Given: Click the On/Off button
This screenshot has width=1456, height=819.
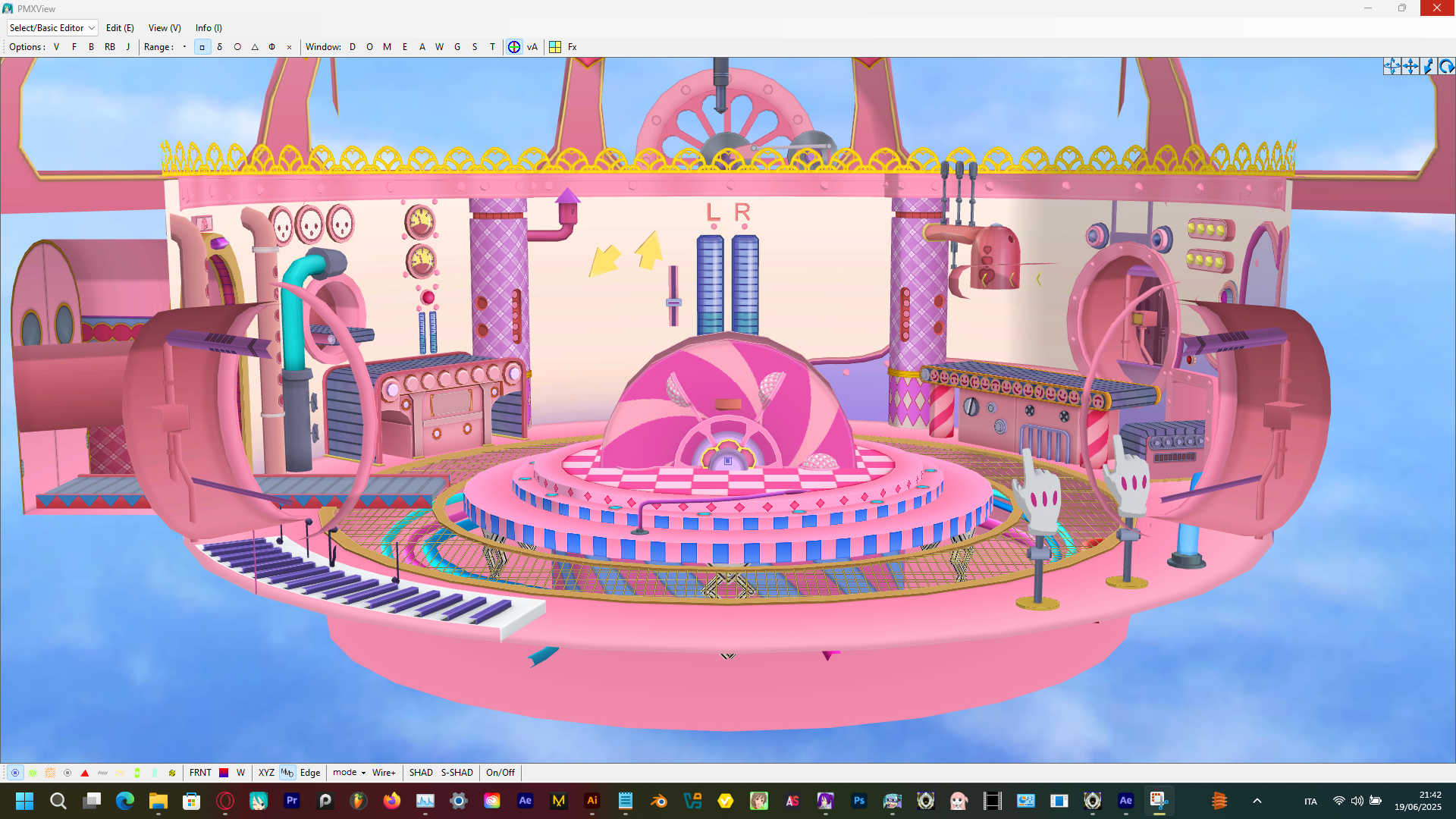Looking at the screenshot, I should tap(500, 773).
